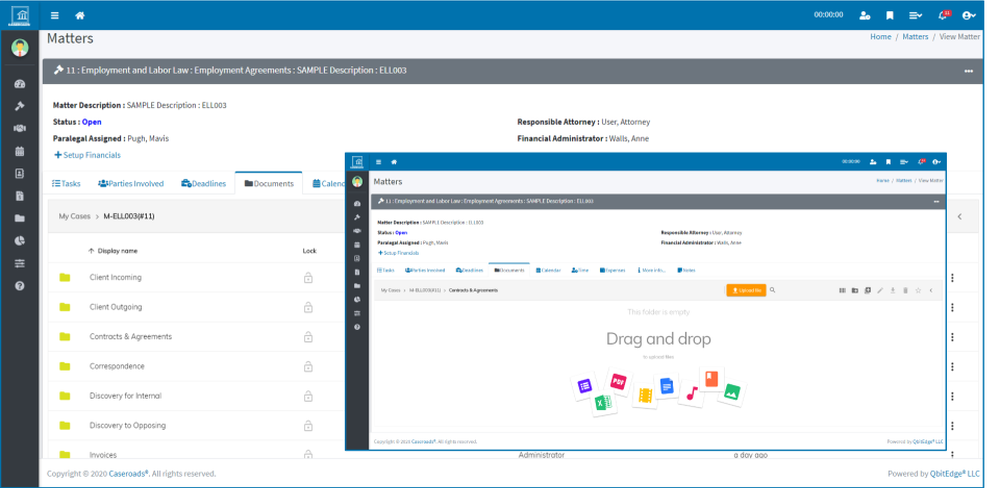
Task: Toggle the hamburger menu in the main header
Action: (x=55, y=15)
